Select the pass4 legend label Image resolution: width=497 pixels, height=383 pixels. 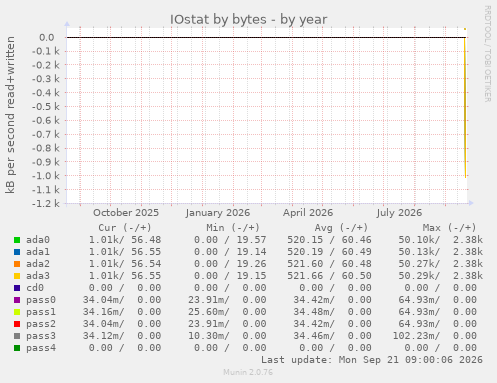tap(41, 348)
